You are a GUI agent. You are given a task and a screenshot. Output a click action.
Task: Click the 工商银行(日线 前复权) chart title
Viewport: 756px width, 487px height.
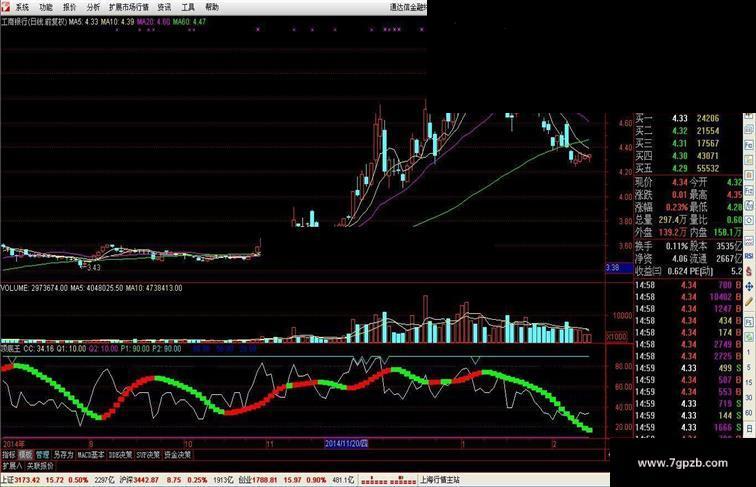[x=34, y=22]
